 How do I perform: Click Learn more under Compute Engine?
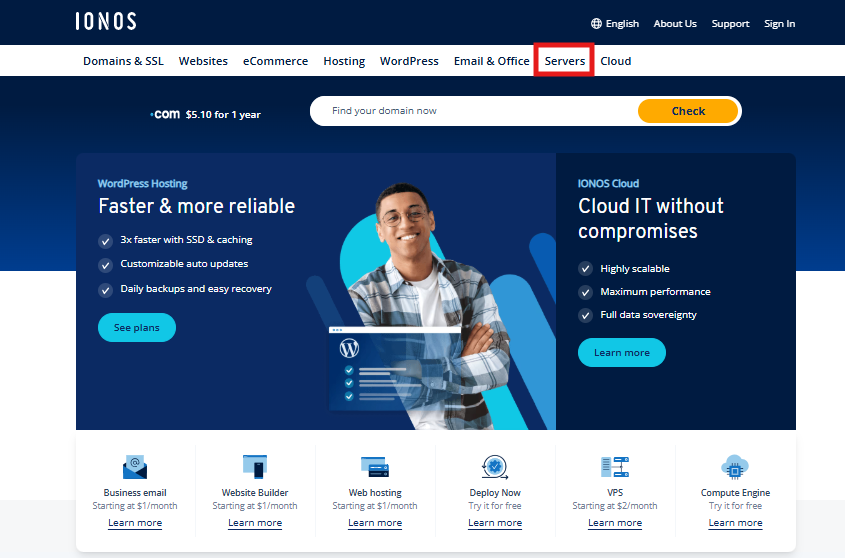coord(735,523)
